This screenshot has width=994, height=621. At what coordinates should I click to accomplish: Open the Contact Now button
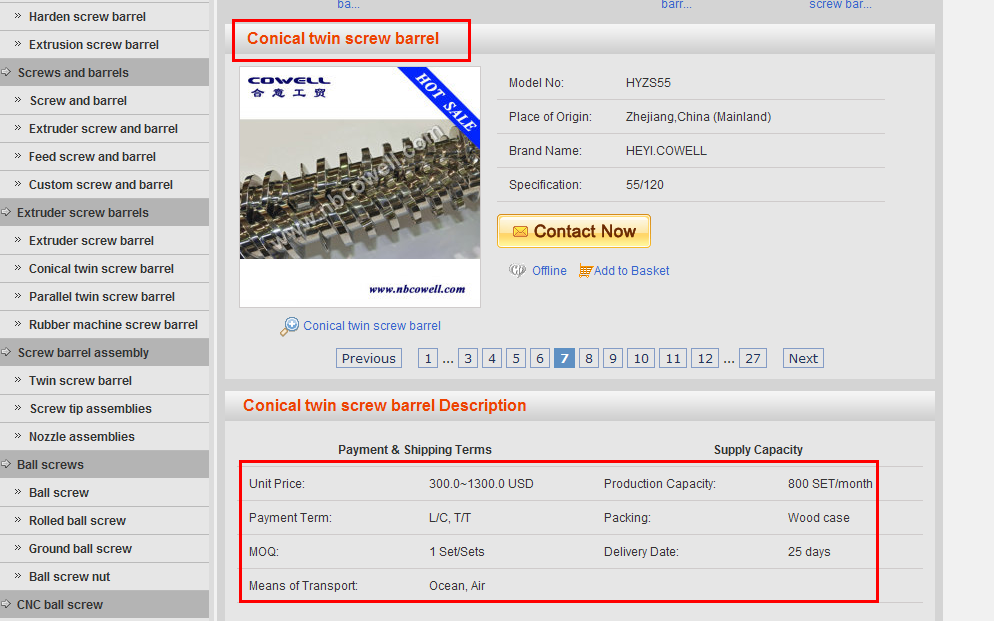pyautogui.click(x=574, y=231)
